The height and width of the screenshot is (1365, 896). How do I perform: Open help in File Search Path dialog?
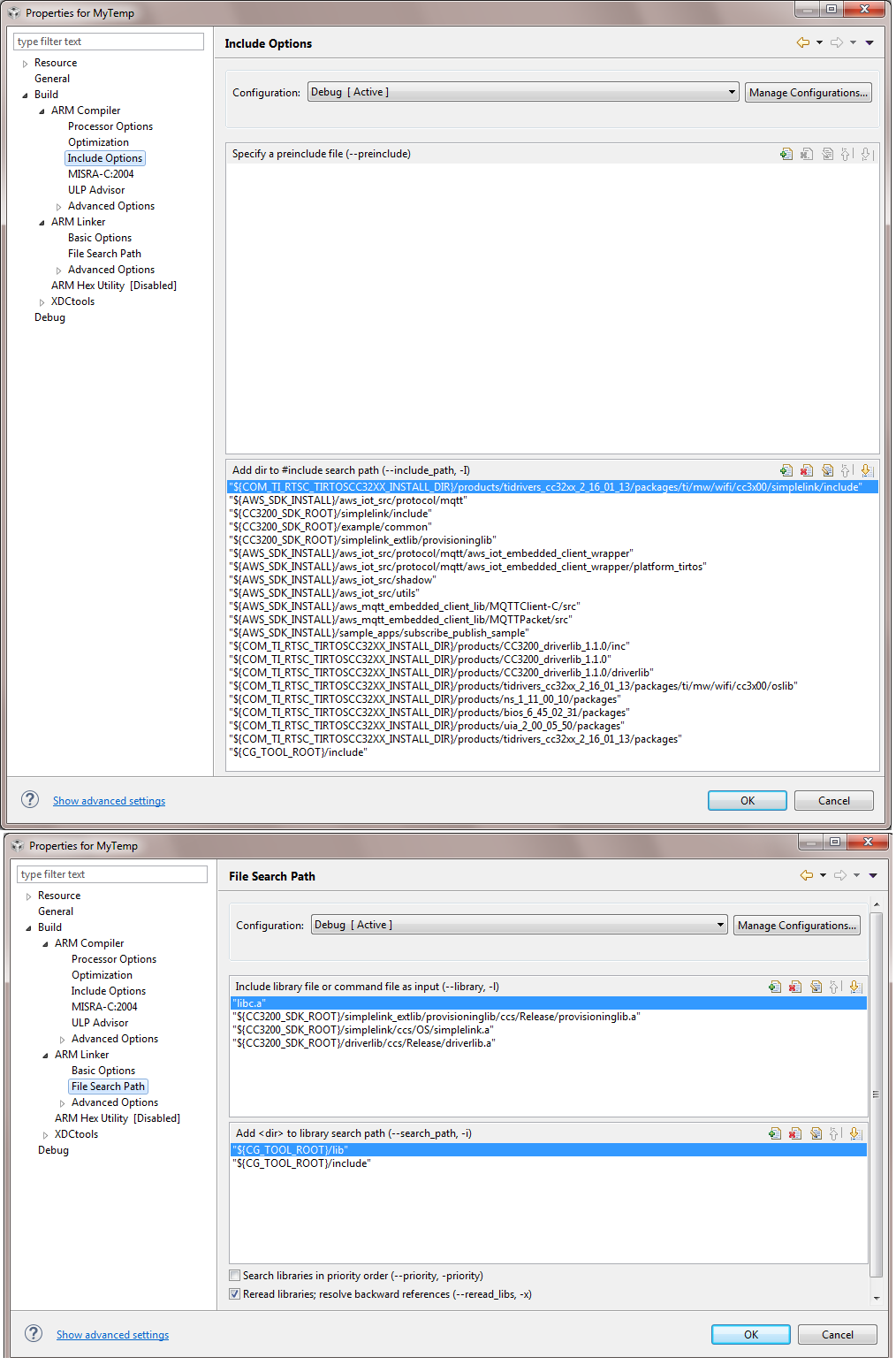coord(34,1333)
